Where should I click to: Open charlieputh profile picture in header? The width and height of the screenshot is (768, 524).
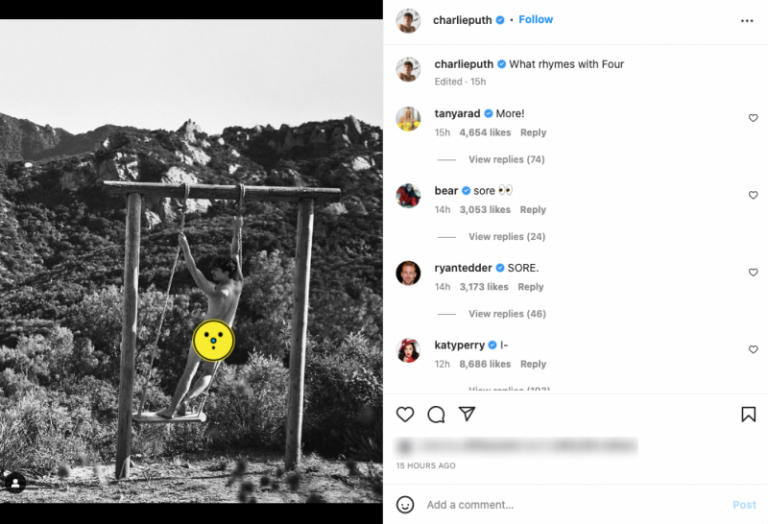tap(408, 21)
